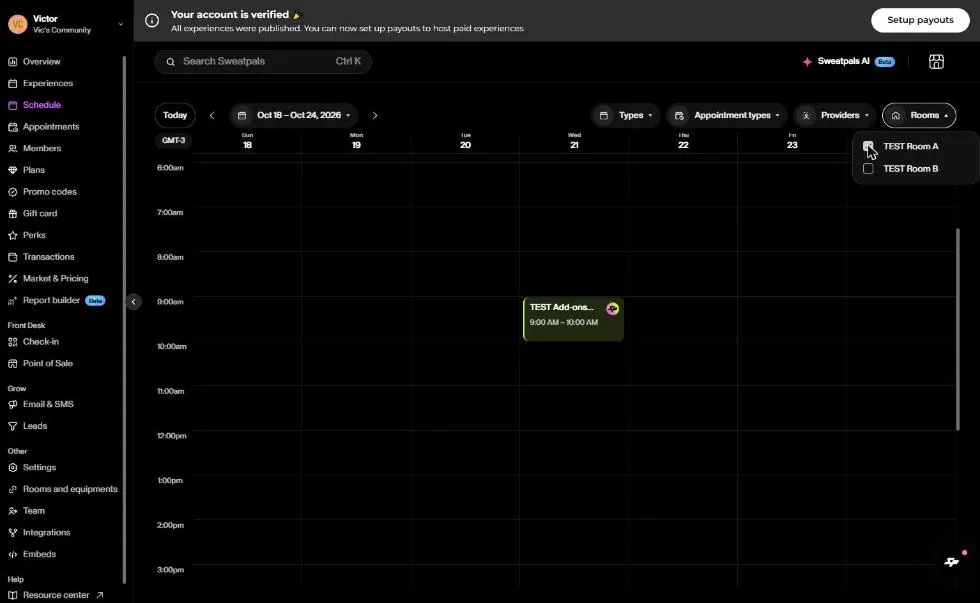Viewport: 980px width, 603px height.
Task: Jump to Today in the calendar
Action: tap(175, 115)
